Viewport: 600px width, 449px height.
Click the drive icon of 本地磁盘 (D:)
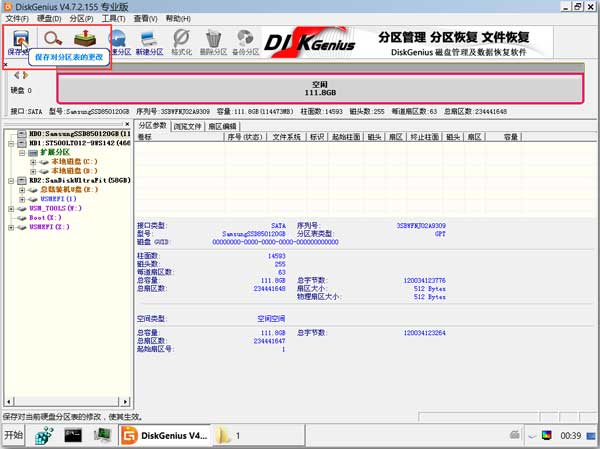pos(44,171)
